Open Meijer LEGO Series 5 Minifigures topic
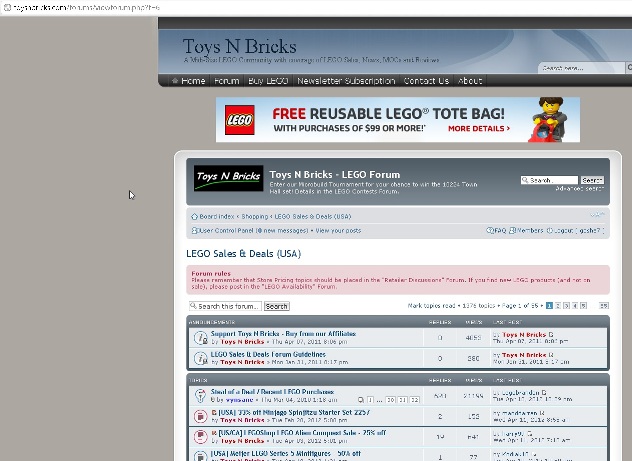 286,453
